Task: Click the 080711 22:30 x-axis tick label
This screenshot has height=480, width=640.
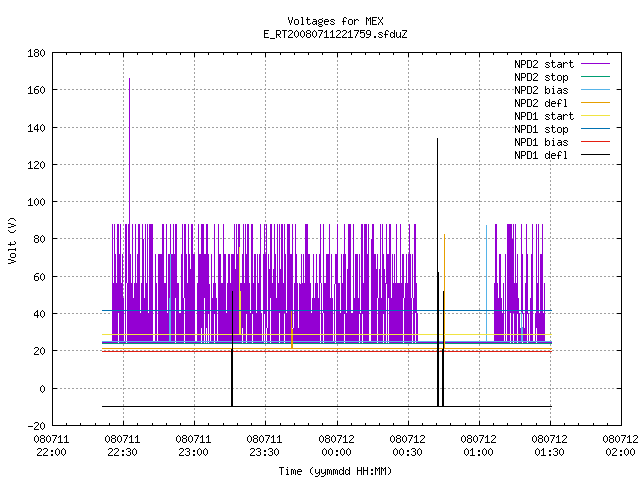Action: pos(122,446)
